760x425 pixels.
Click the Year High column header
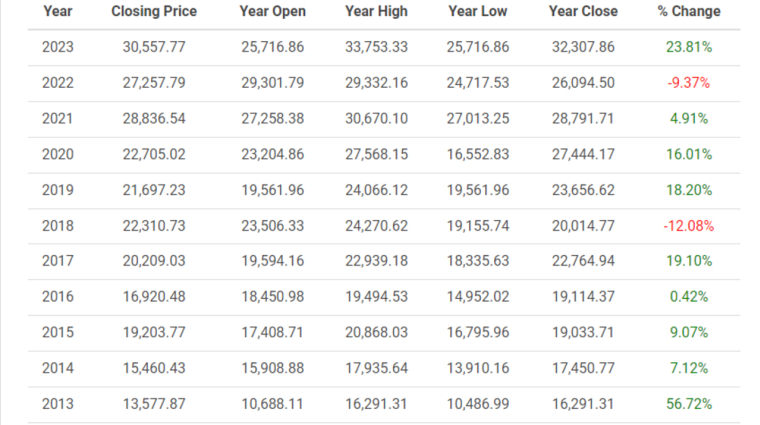(376, 12)
